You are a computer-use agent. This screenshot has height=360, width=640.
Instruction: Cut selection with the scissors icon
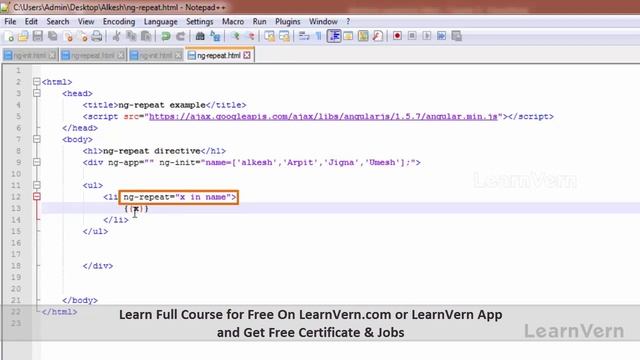117,36
